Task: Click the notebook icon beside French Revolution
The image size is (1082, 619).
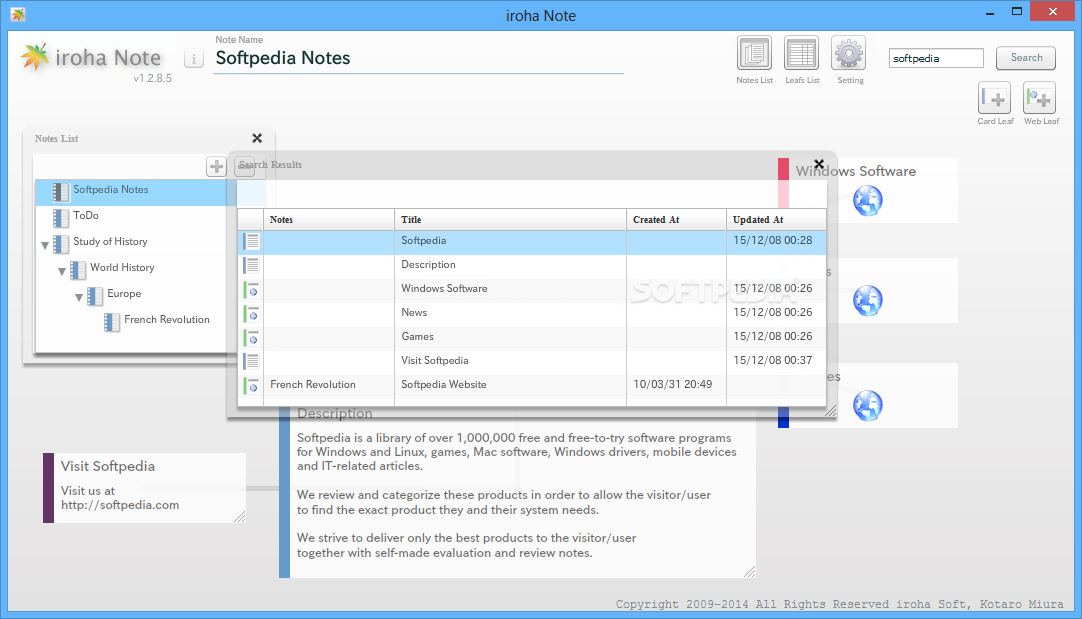Action: [x=112, y=322]
